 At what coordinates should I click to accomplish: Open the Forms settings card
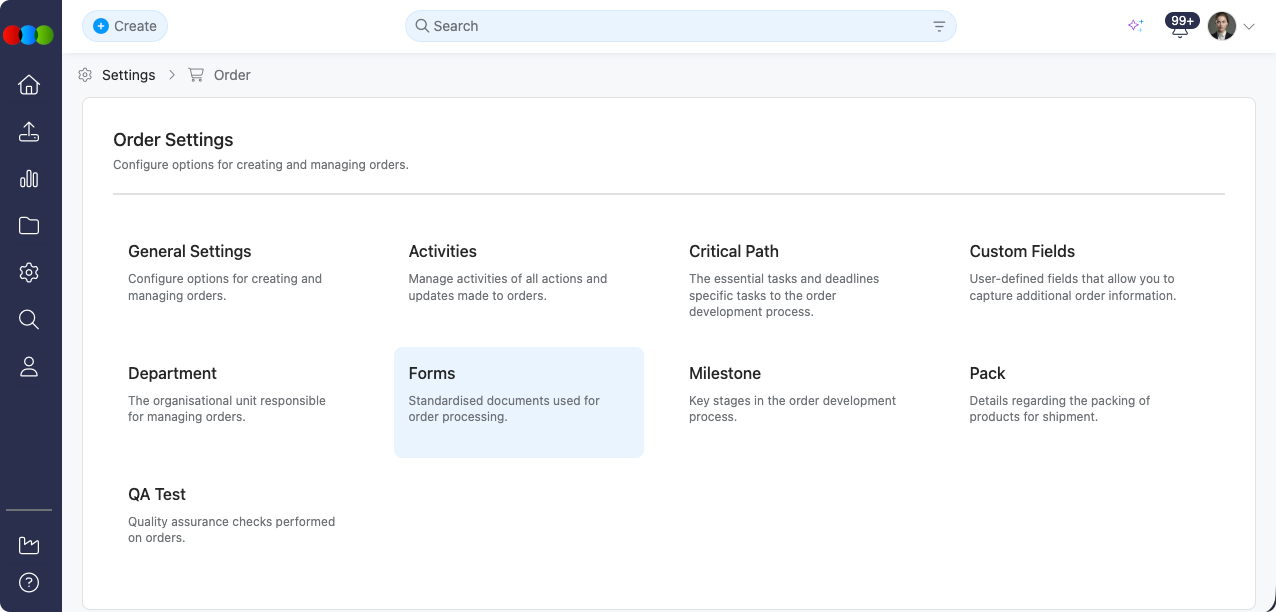pos(518,402)
